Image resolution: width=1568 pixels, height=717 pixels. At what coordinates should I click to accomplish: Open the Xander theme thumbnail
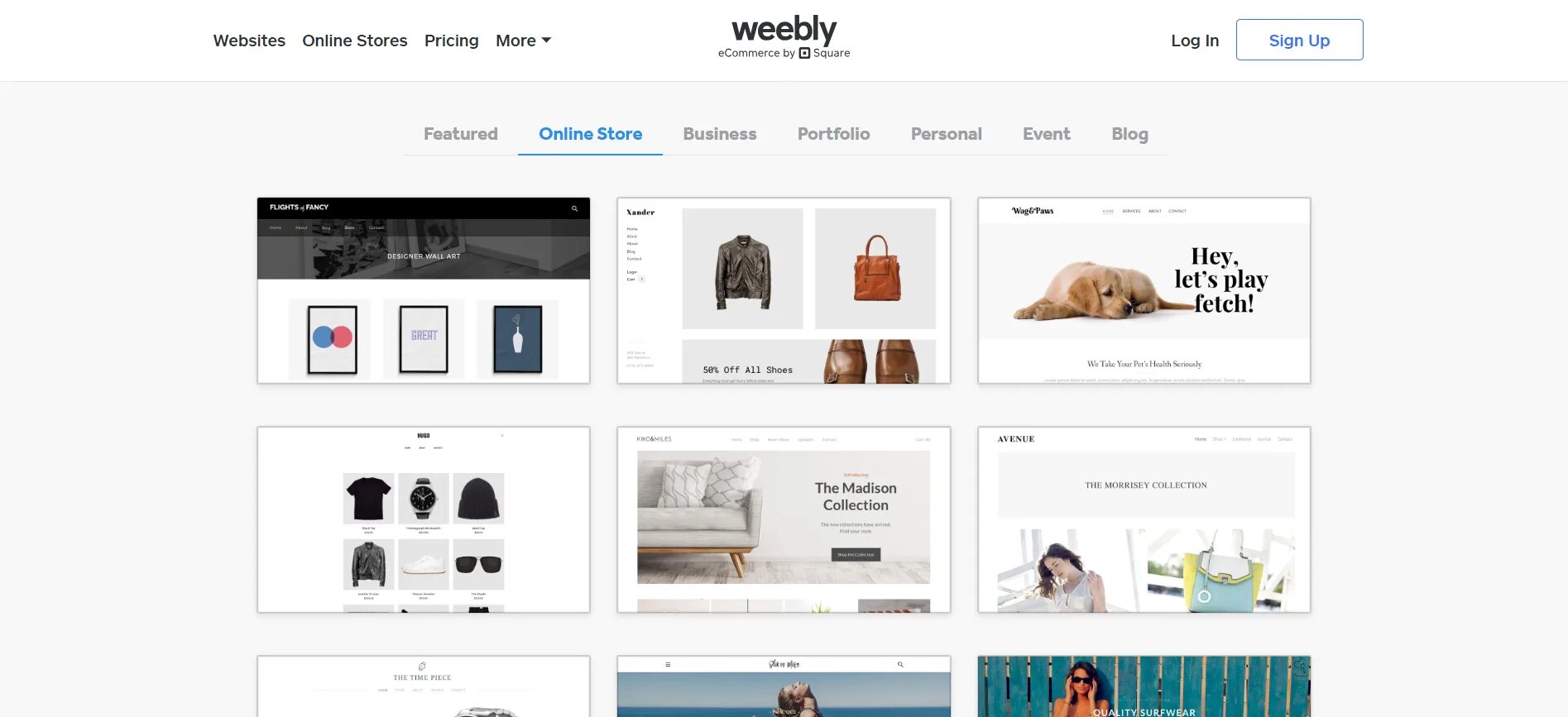point(784,290)
